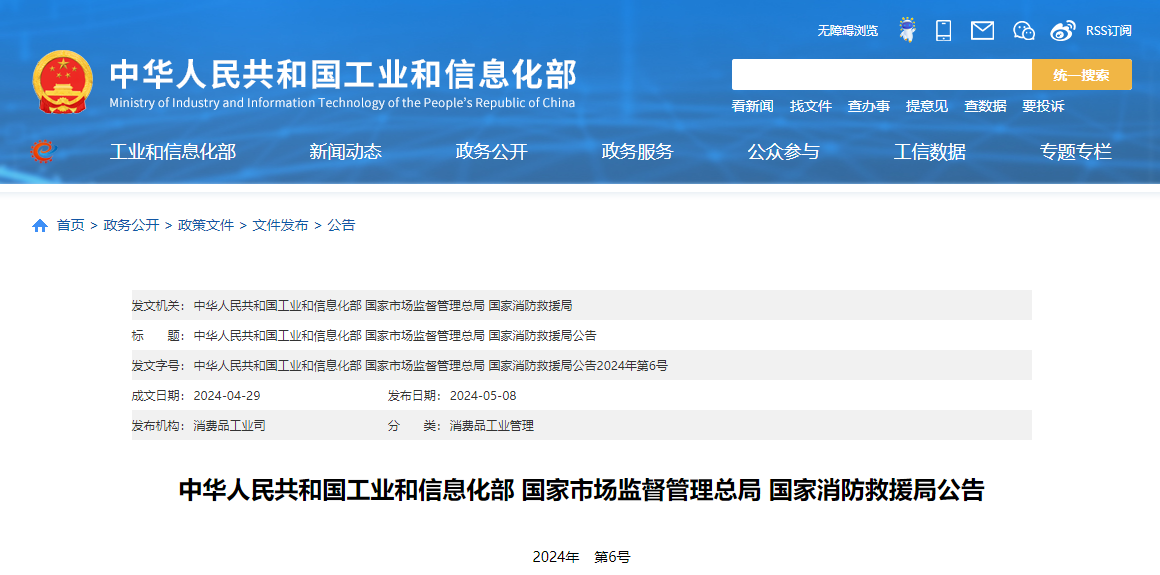1160x575 pixels.
Task: Focus the site search input field
Action: [881, 75]
